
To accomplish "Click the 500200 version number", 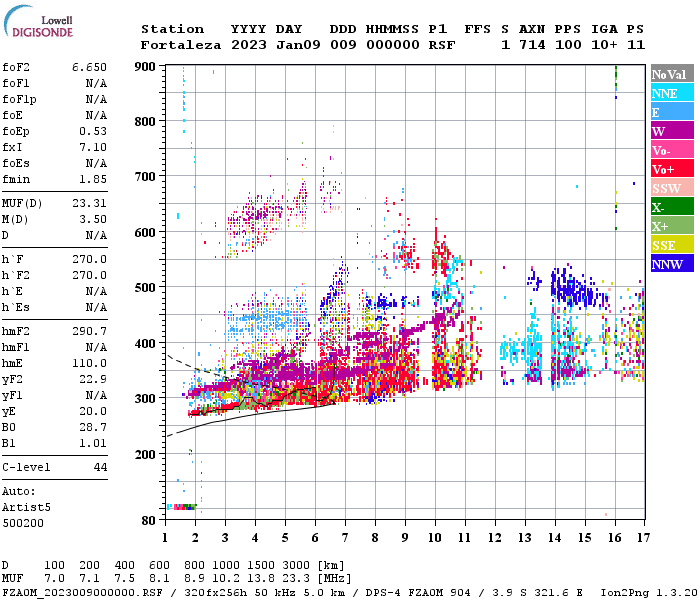I will coord(23,523).
